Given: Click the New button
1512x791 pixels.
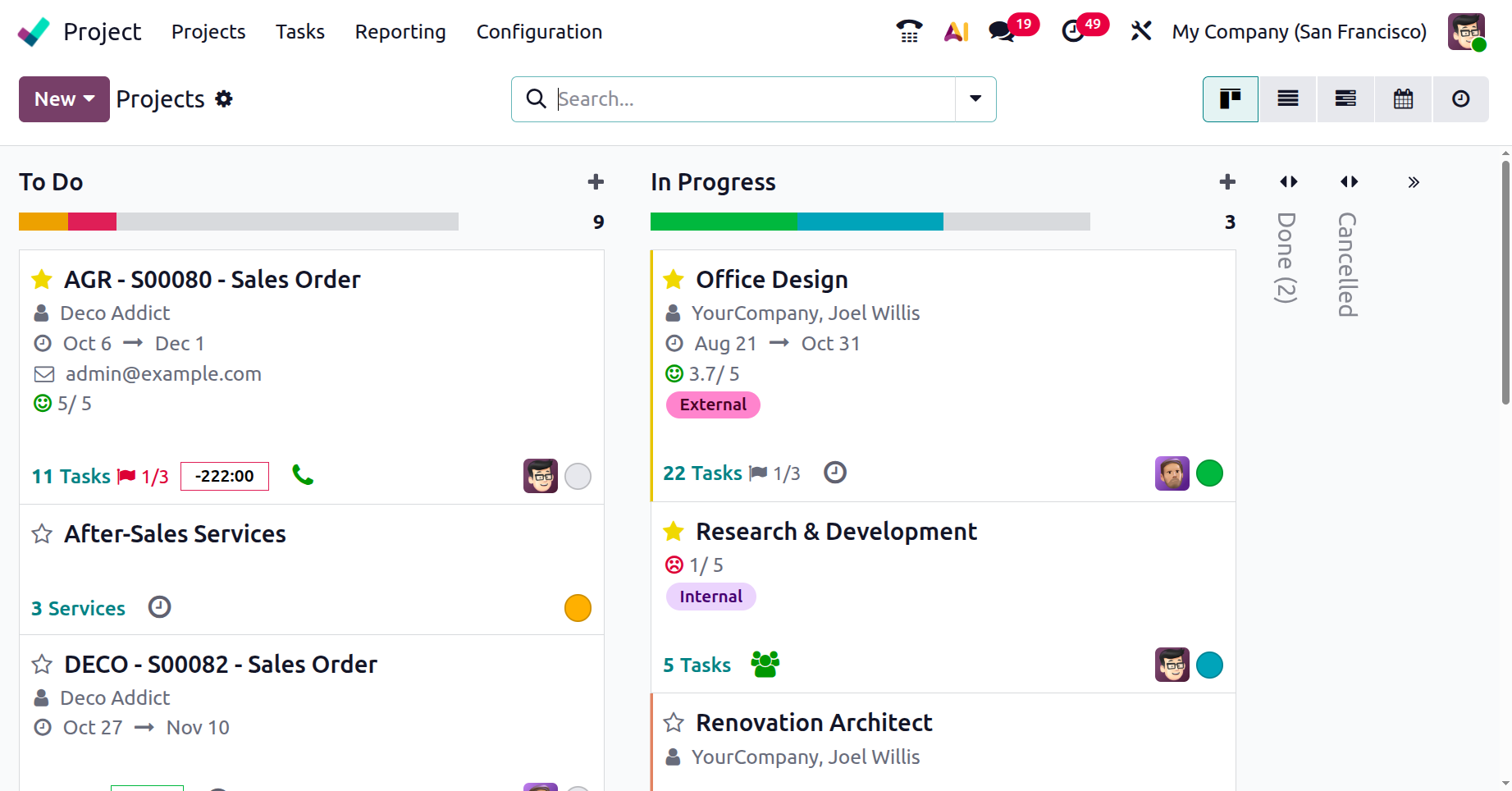Looking at the screenshot, I should pos(64,99).
